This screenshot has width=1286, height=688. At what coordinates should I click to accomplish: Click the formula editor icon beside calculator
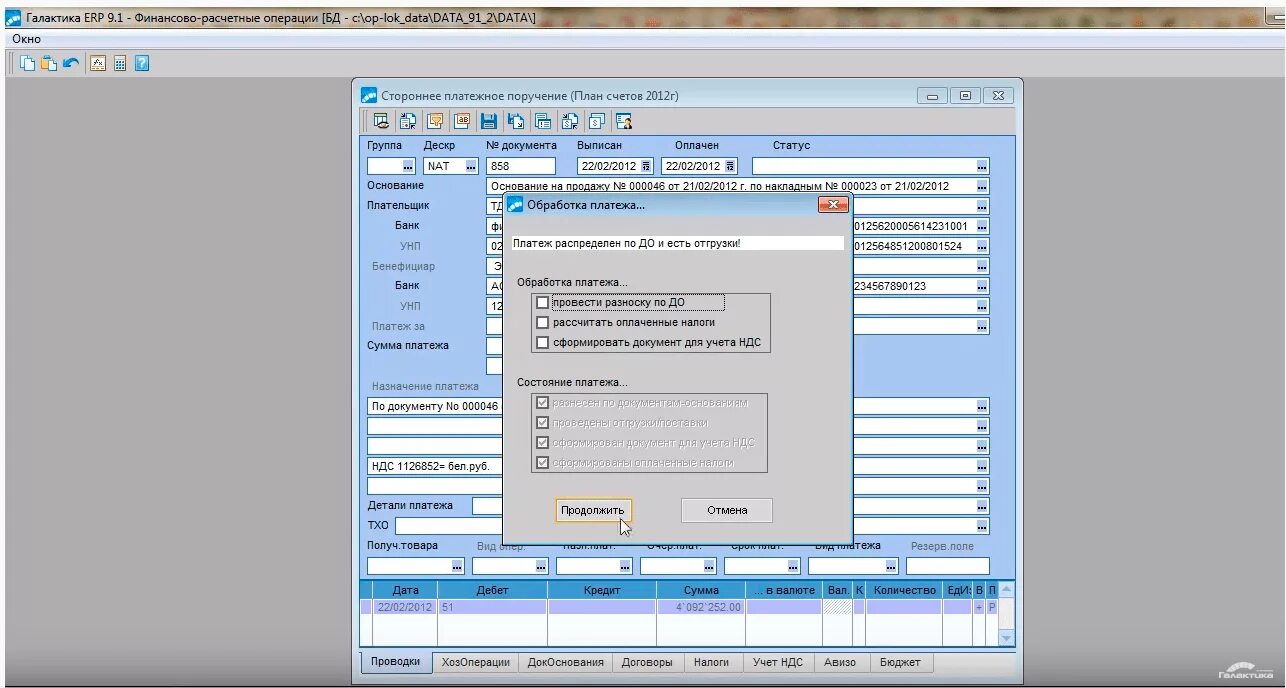click(98, 63)
